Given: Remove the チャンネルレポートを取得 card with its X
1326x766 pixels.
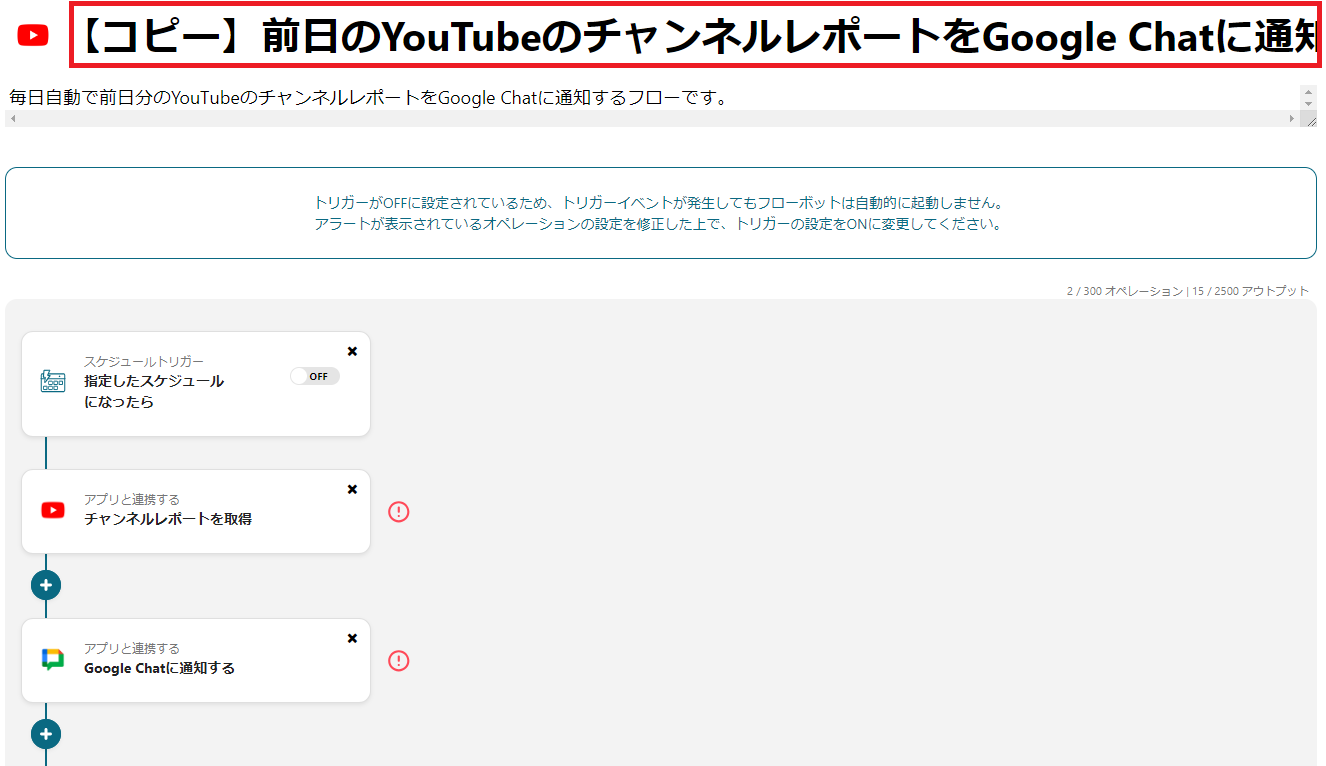Looking at the screenshot, I should [352, 489].
